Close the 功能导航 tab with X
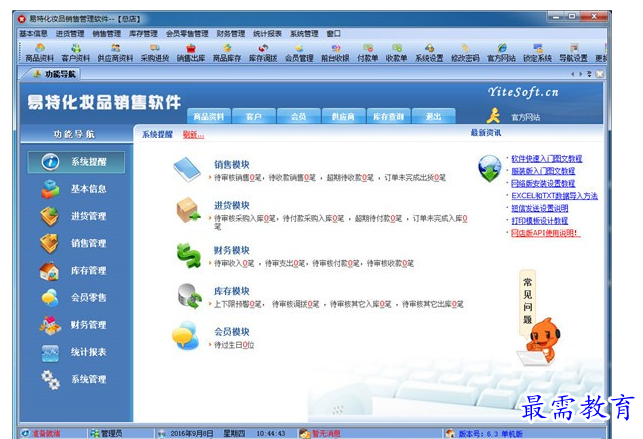Viewport: 643px width, 439px height. (600, 74)
